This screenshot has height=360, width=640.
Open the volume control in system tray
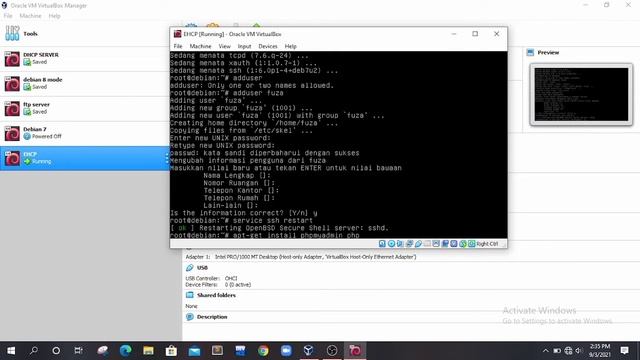tap(579, 351)
